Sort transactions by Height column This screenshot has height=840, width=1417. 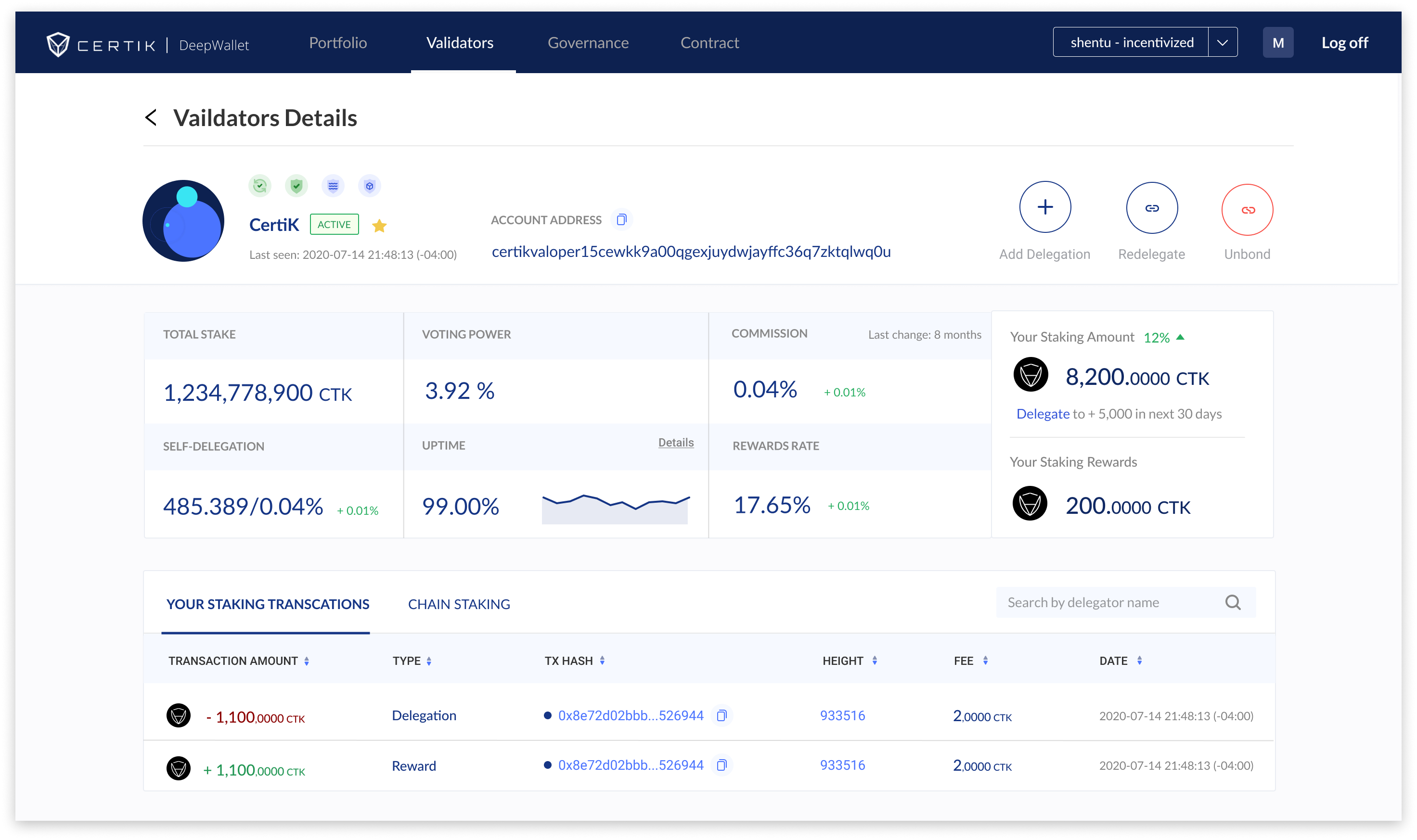point(874,661)
